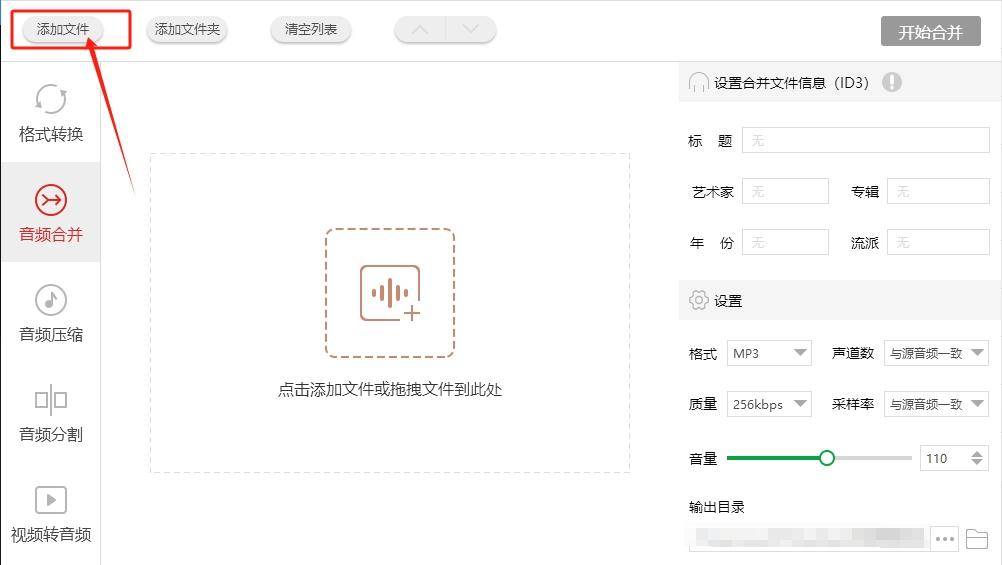Click the 开始合并 start merge button
This screenshot has width=1002, height=565.
tap(930, 31)
